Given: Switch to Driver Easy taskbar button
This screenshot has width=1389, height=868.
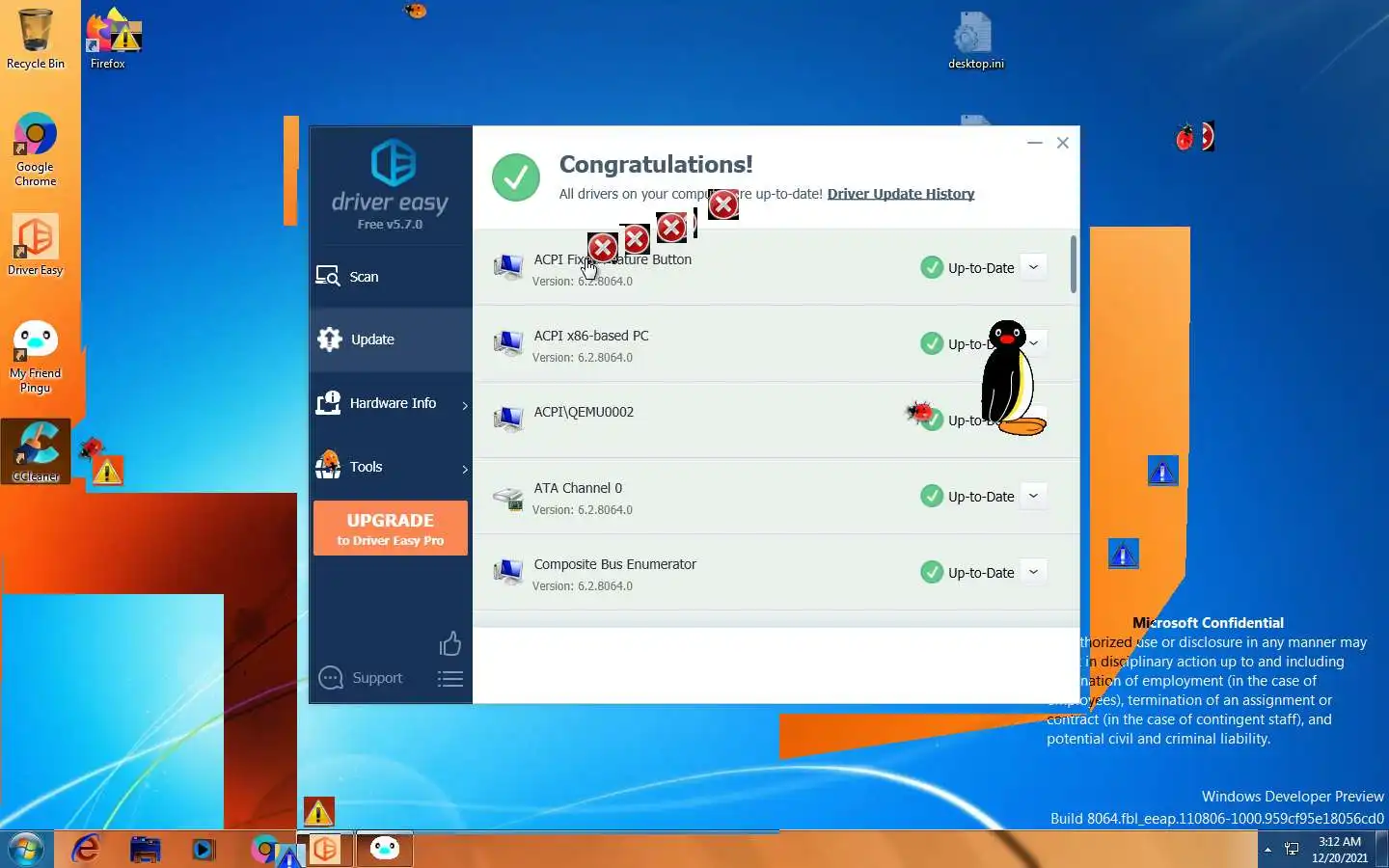Looking at the screenshot, I should (325, 849).
